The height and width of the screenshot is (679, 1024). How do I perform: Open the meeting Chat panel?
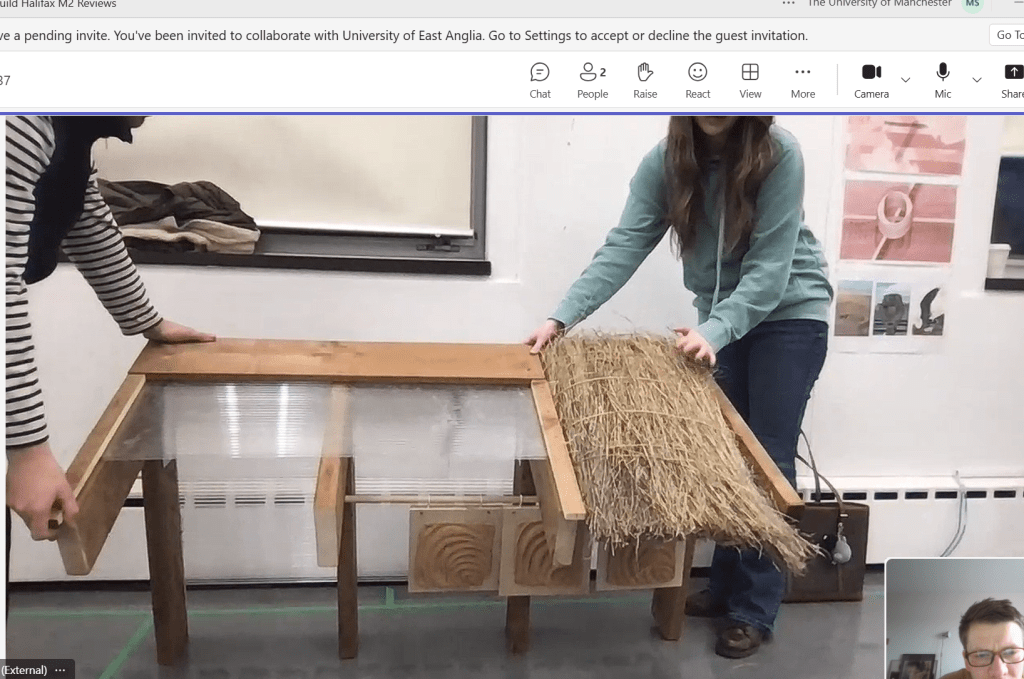tap(540, 80)
